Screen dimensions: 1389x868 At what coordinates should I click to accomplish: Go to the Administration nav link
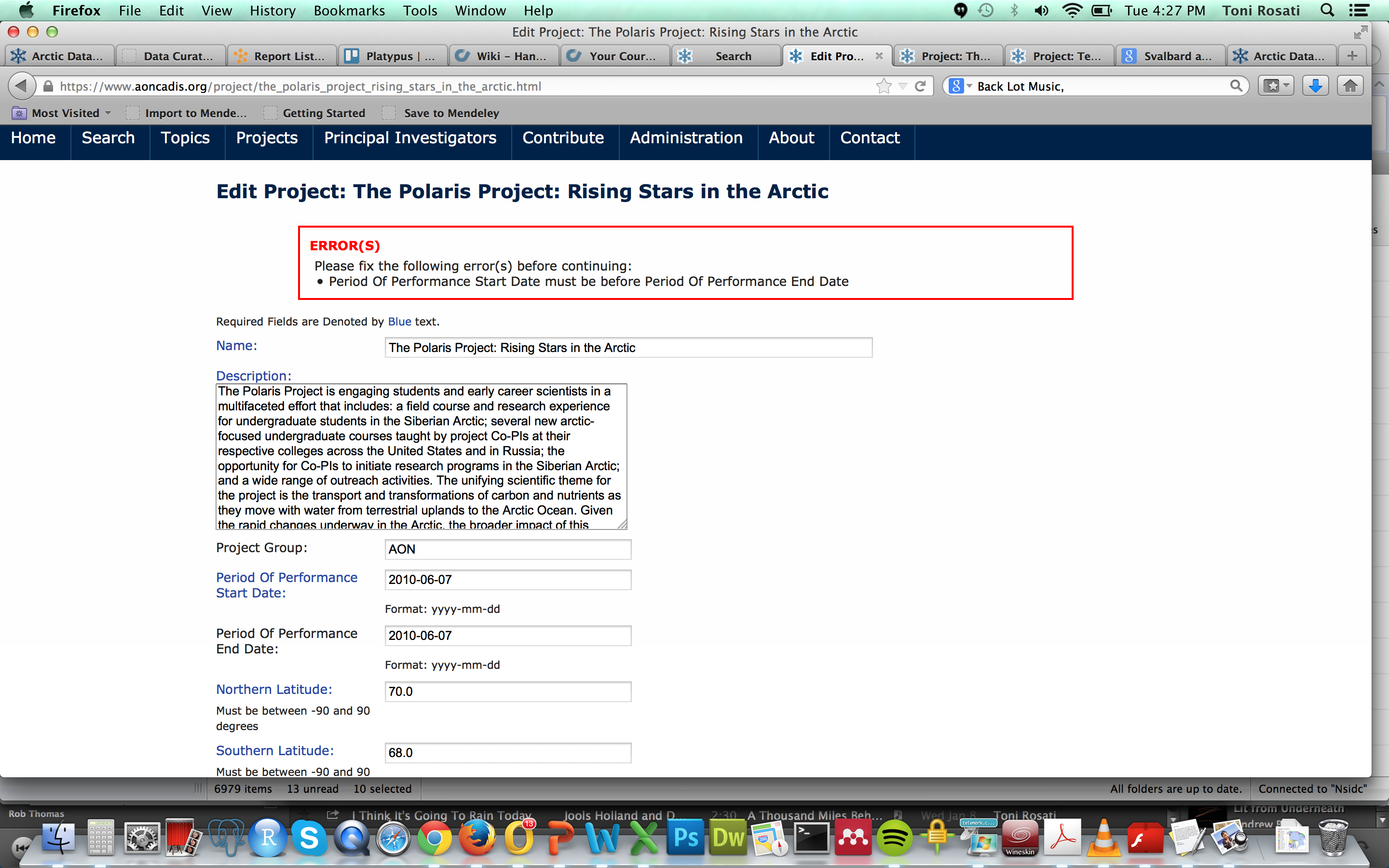pos(686,138)
